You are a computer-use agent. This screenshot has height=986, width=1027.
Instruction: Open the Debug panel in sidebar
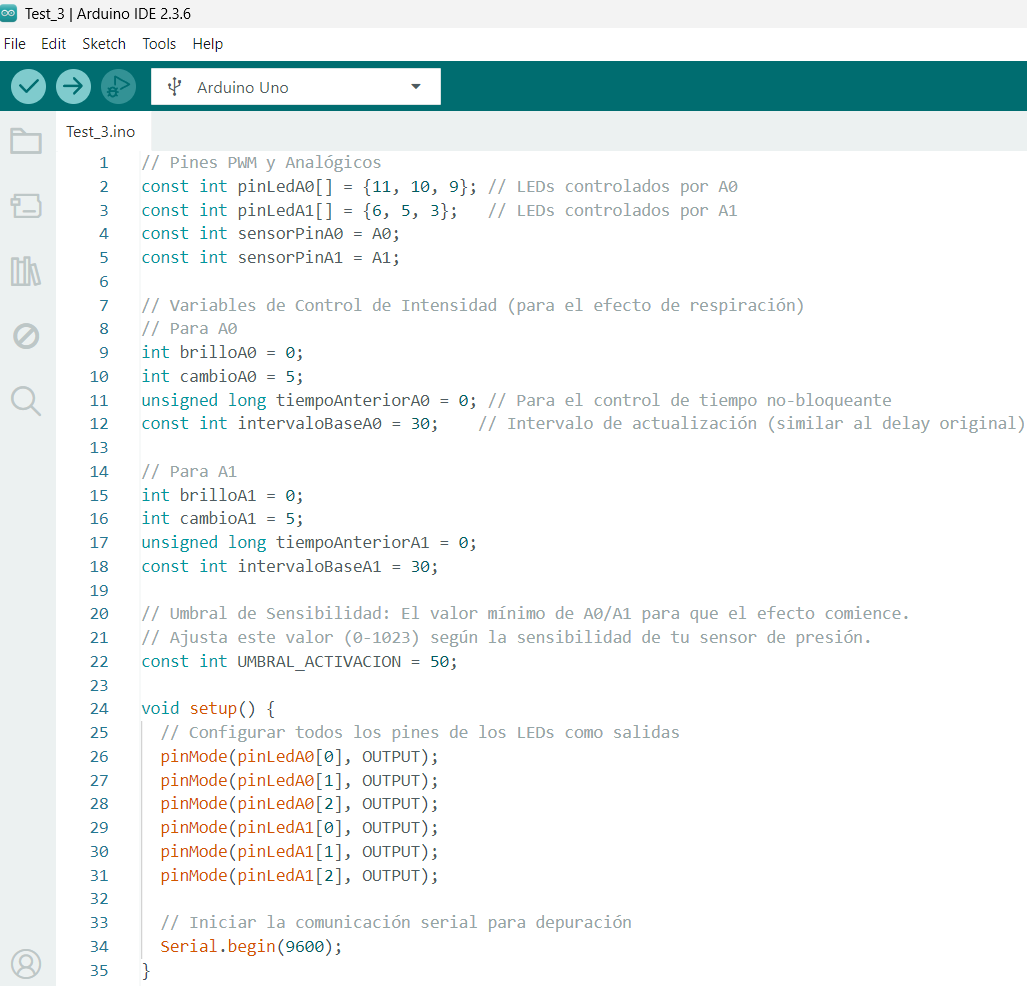[26, 336]
